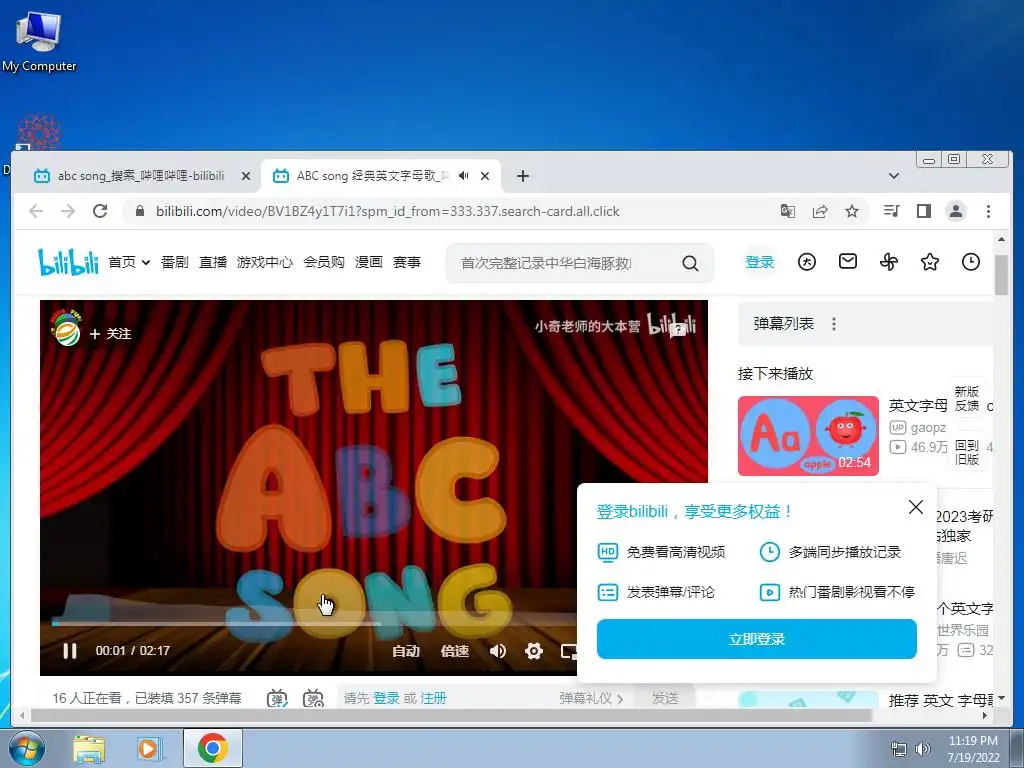
Task: Expand the 首页 dropdown arrow
Action: point(146,263)
